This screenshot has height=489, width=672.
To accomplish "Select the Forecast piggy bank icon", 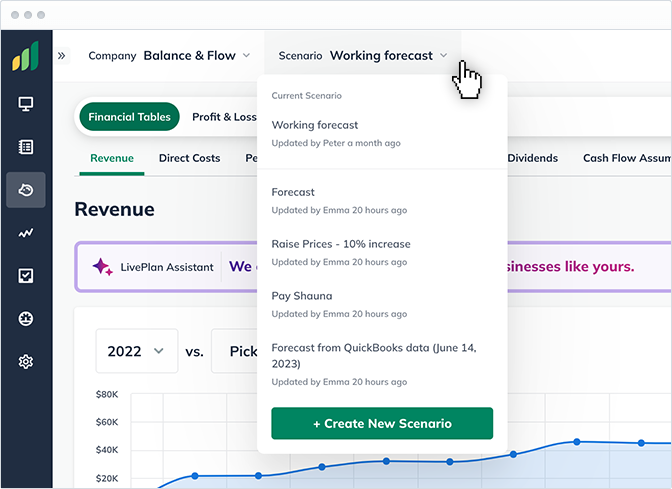I will pos(26,190).
